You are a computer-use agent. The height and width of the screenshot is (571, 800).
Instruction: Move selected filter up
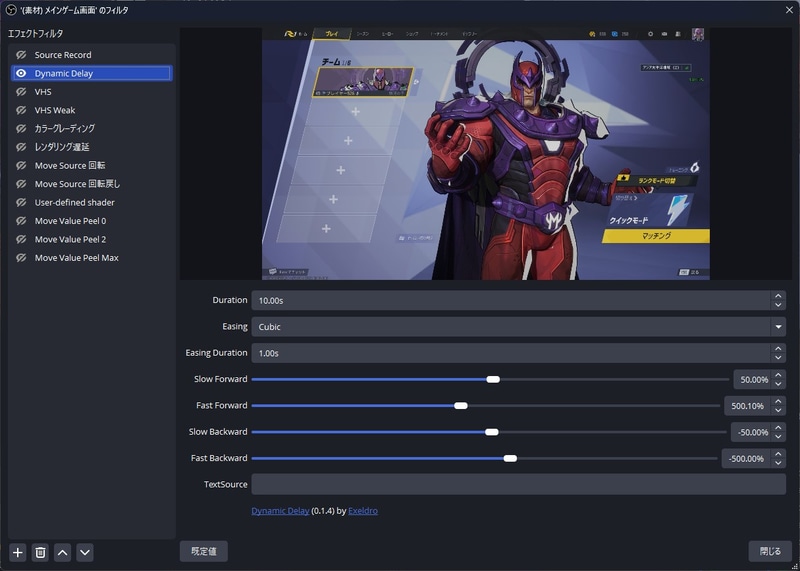63,552
